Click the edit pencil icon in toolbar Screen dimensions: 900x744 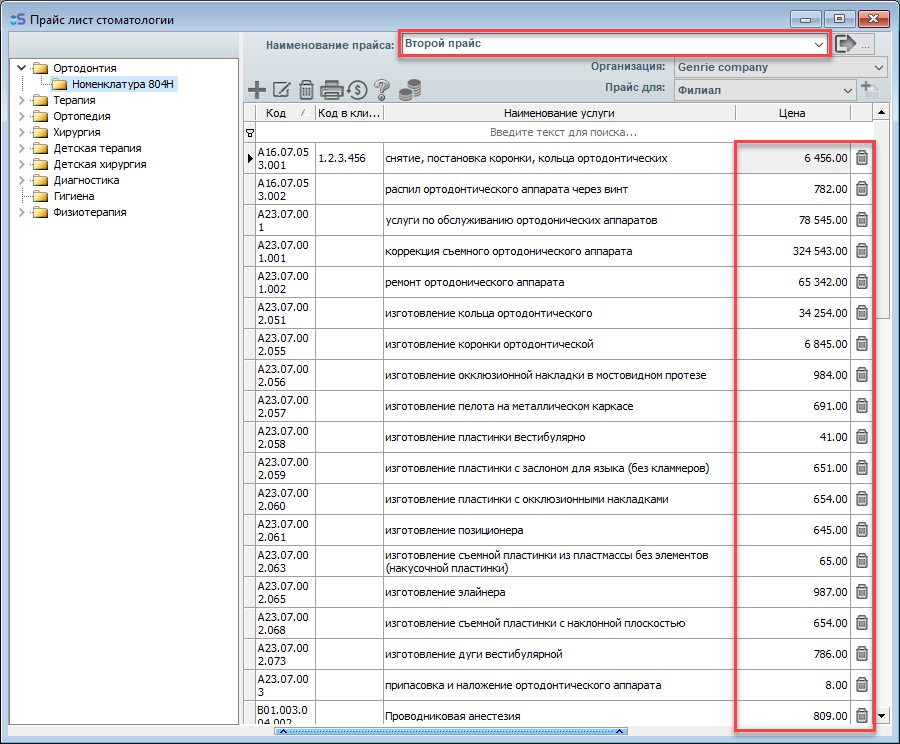point(281,90)
